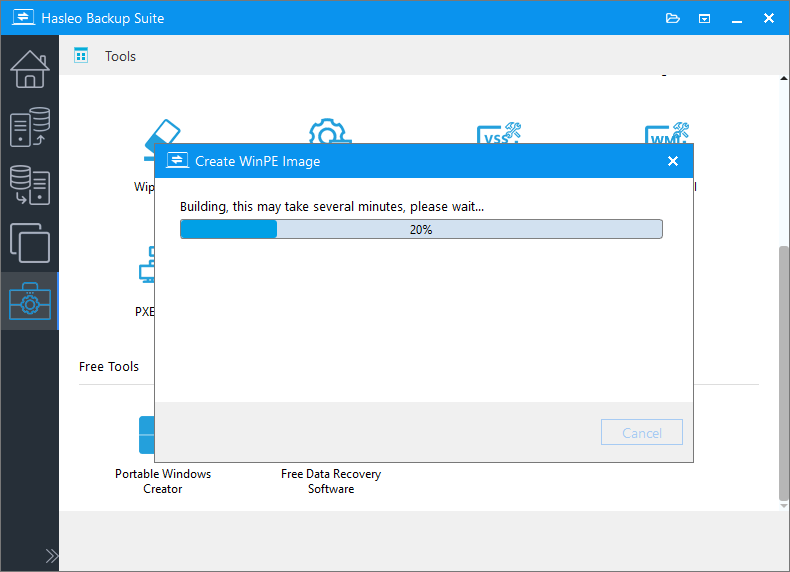
Task: Open the title bar dropdown menu
Action: [705, 18]
